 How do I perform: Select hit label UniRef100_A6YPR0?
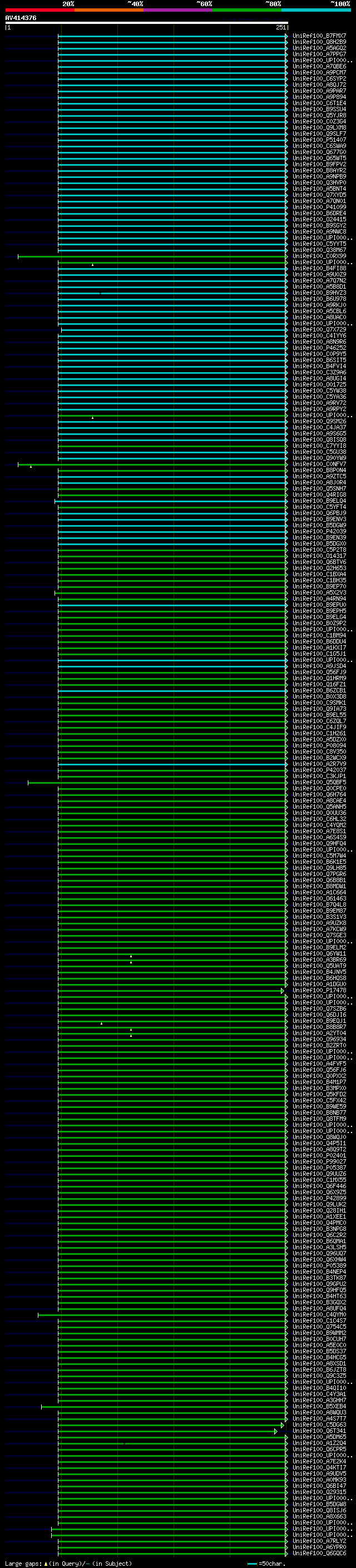coord(319,1547)
